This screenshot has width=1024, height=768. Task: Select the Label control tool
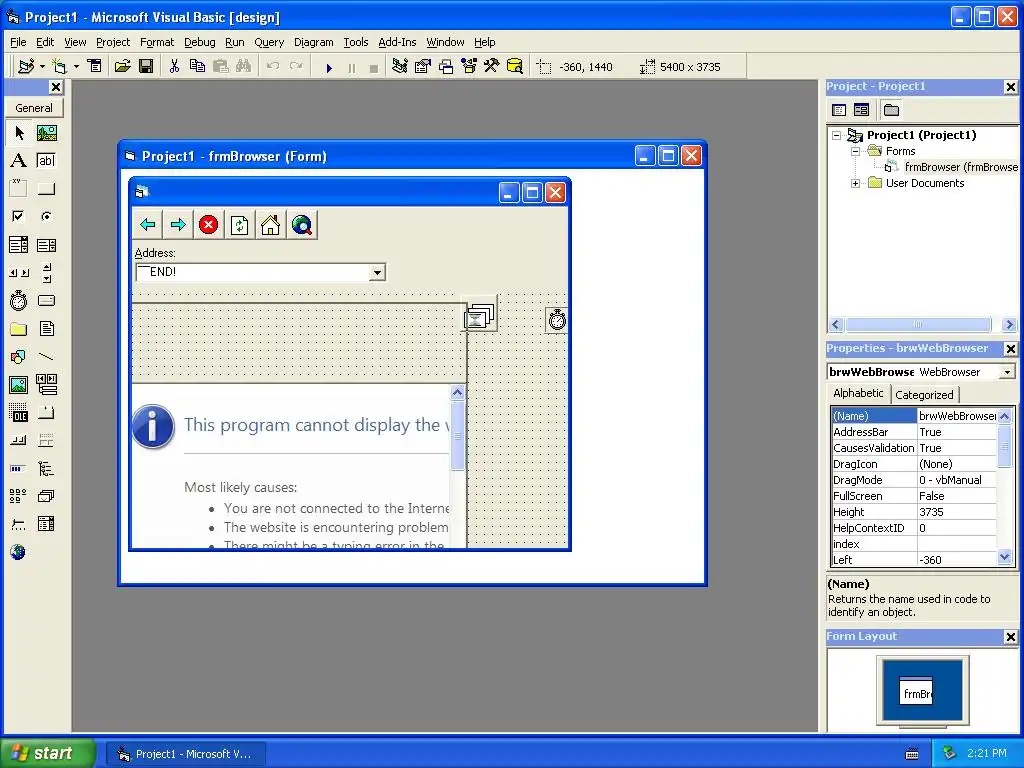19,161
